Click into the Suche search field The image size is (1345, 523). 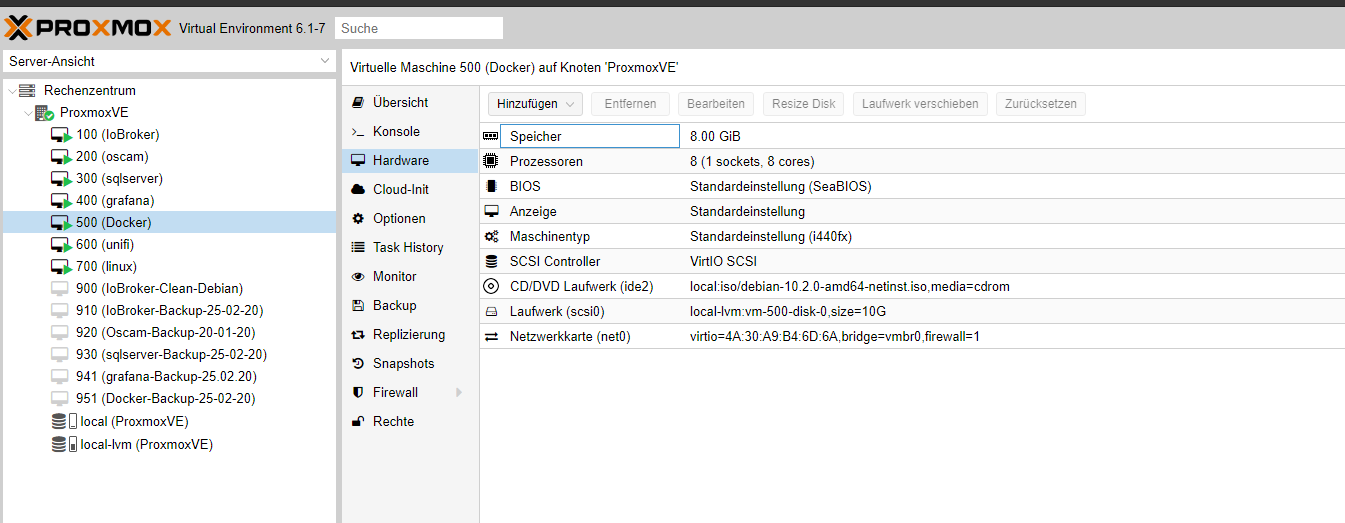point(419,28)
